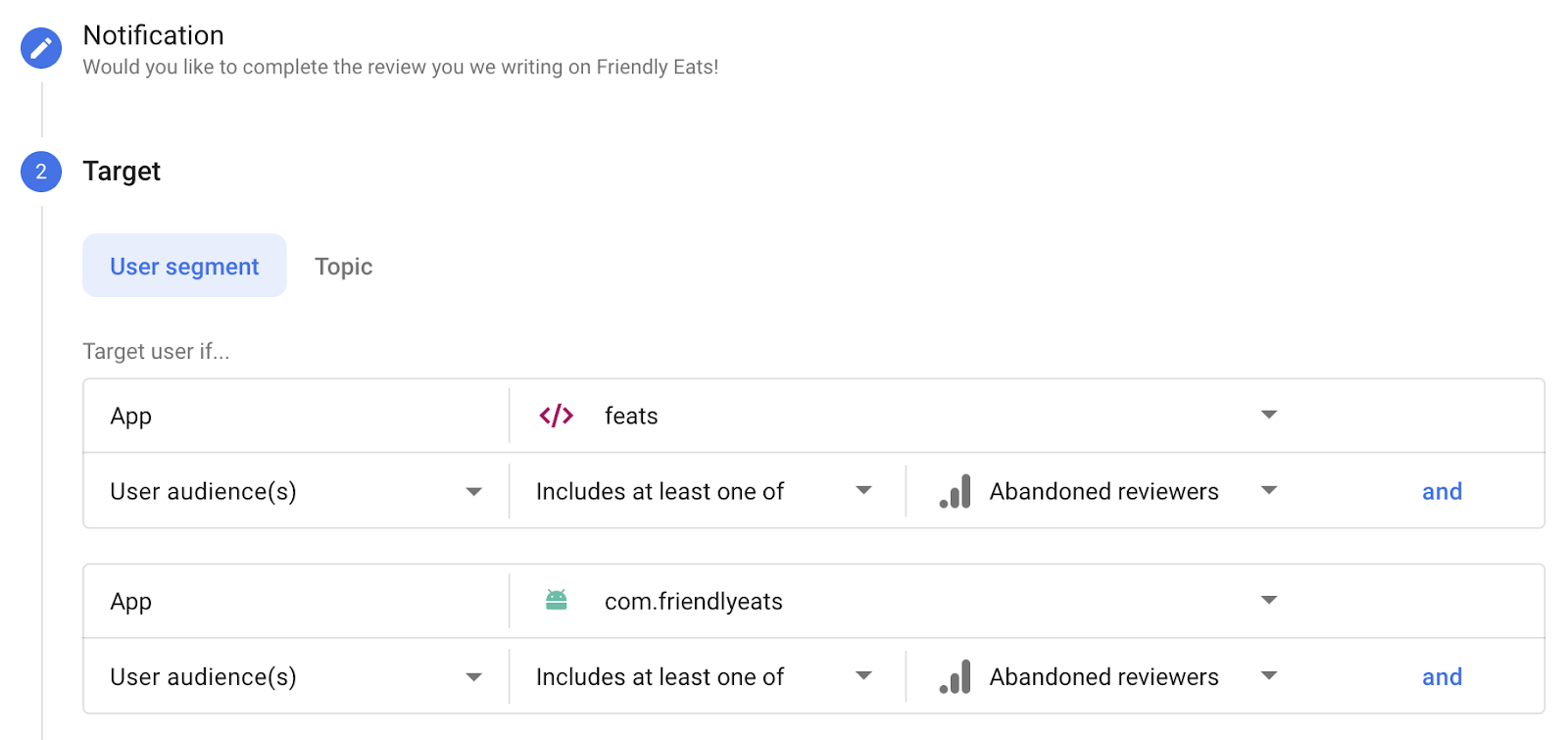Click the pencil edit icon beside Notification
The height and width of the screenshot is (740, 1568).
point(41,48)
